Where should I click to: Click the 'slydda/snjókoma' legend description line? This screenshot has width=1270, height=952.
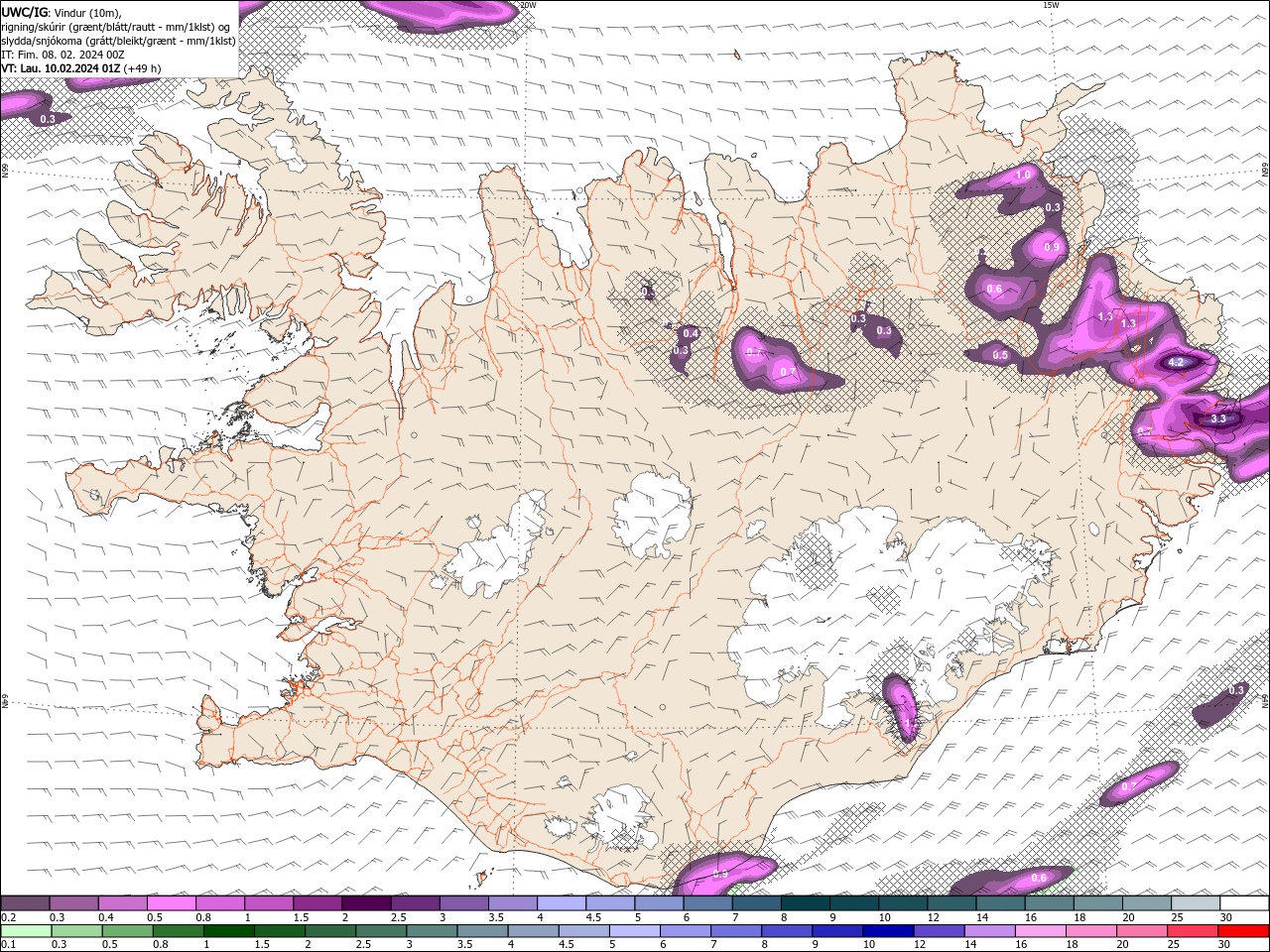pos(119,41)
